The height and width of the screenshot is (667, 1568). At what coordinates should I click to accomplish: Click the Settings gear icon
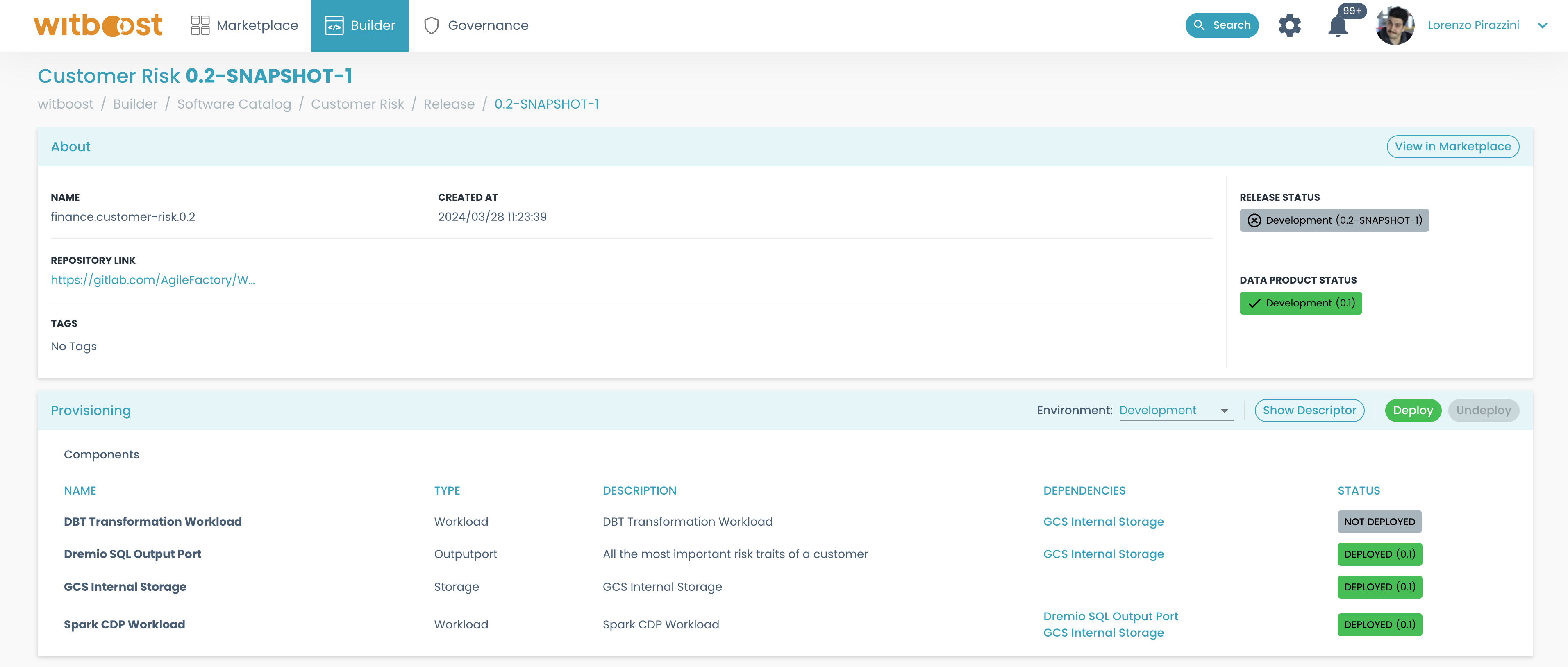click(x=1290, y=25)
